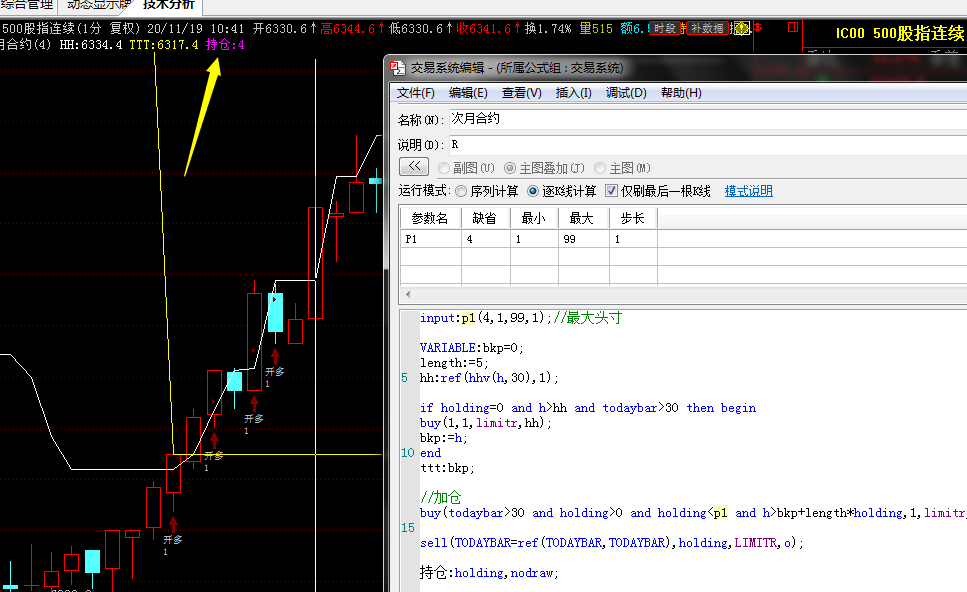Click the 参数名 column header

(430, 218)
